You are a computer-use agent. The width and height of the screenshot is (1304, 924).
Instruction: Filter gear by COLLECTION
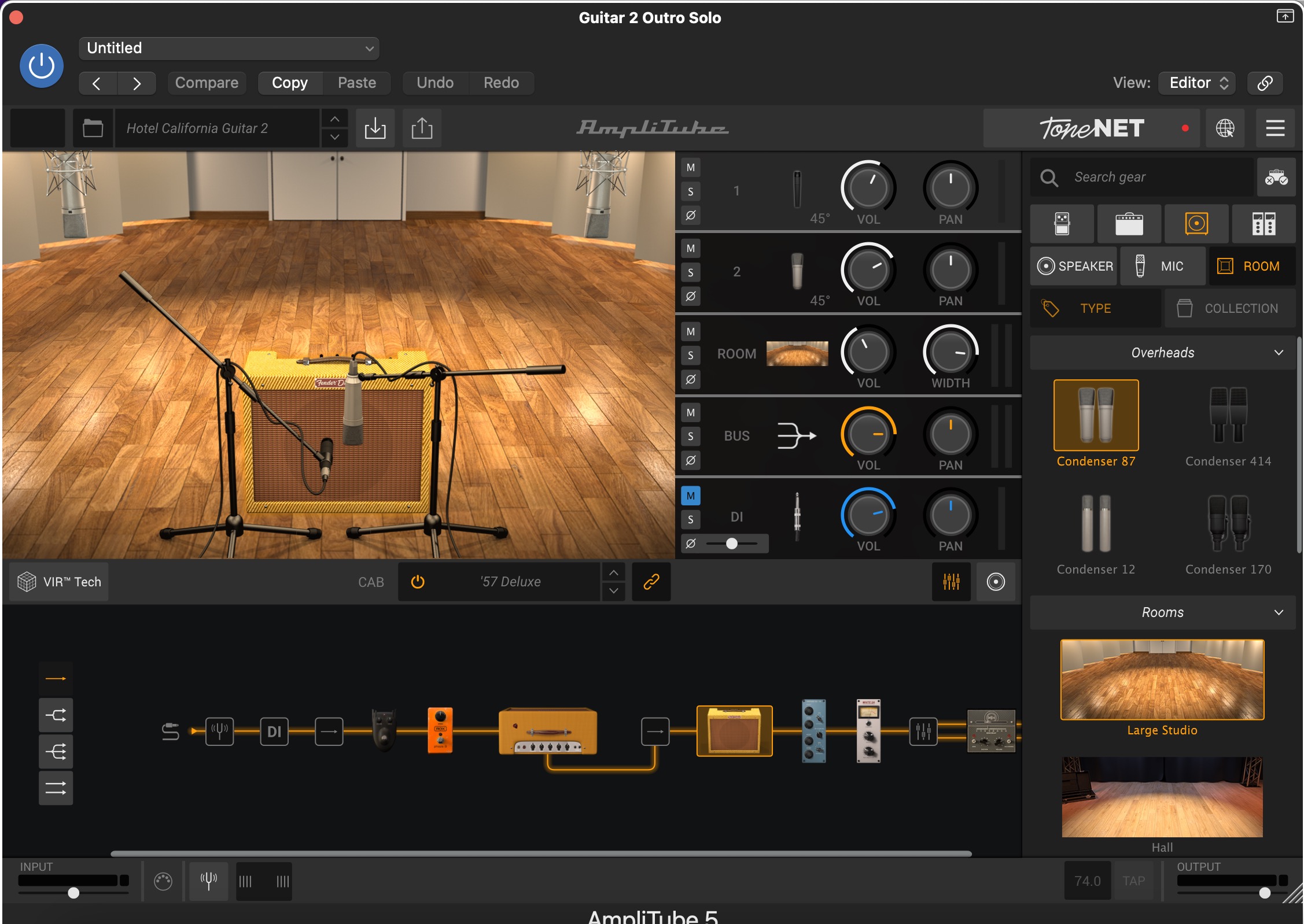click(1230, 308)
